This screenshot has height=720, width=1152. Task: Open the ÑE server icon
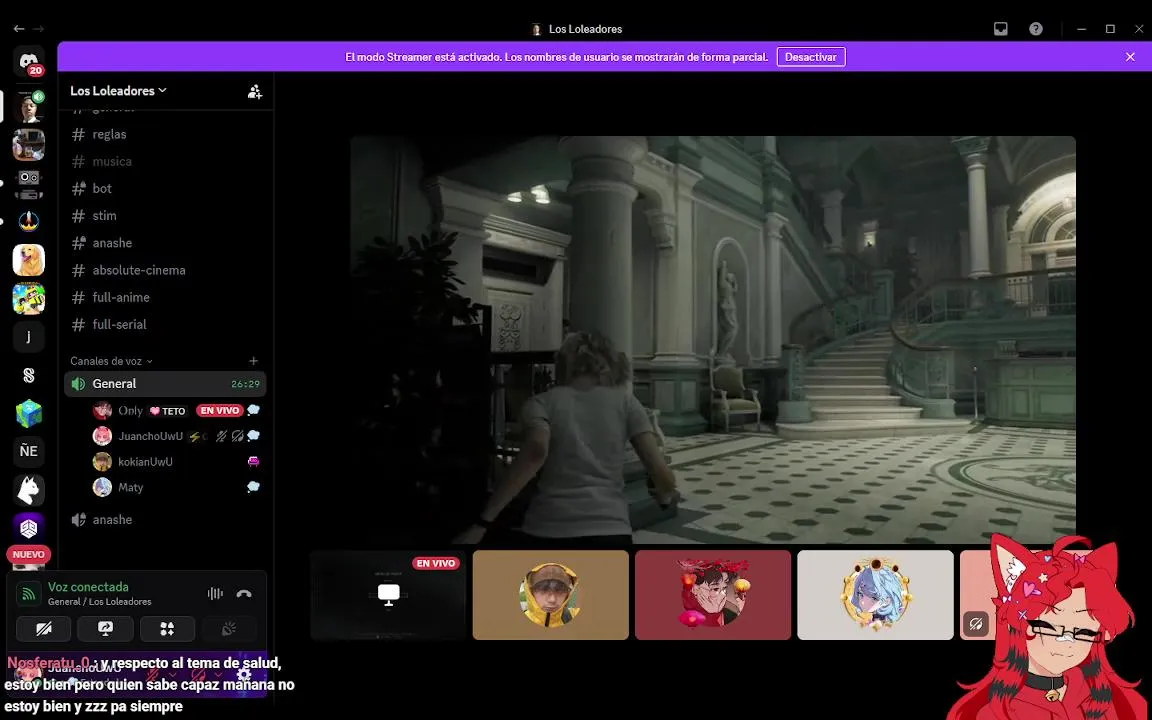click(29, 451)
